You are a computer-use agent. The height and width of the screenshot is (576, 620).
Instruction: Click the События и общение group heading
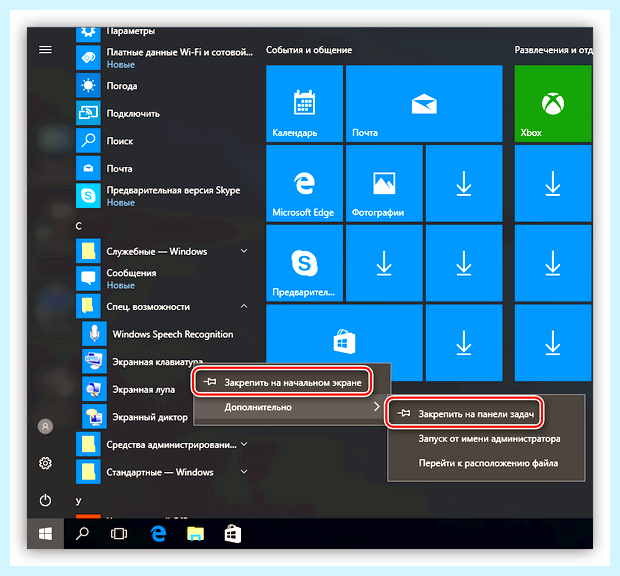point(309,50)
